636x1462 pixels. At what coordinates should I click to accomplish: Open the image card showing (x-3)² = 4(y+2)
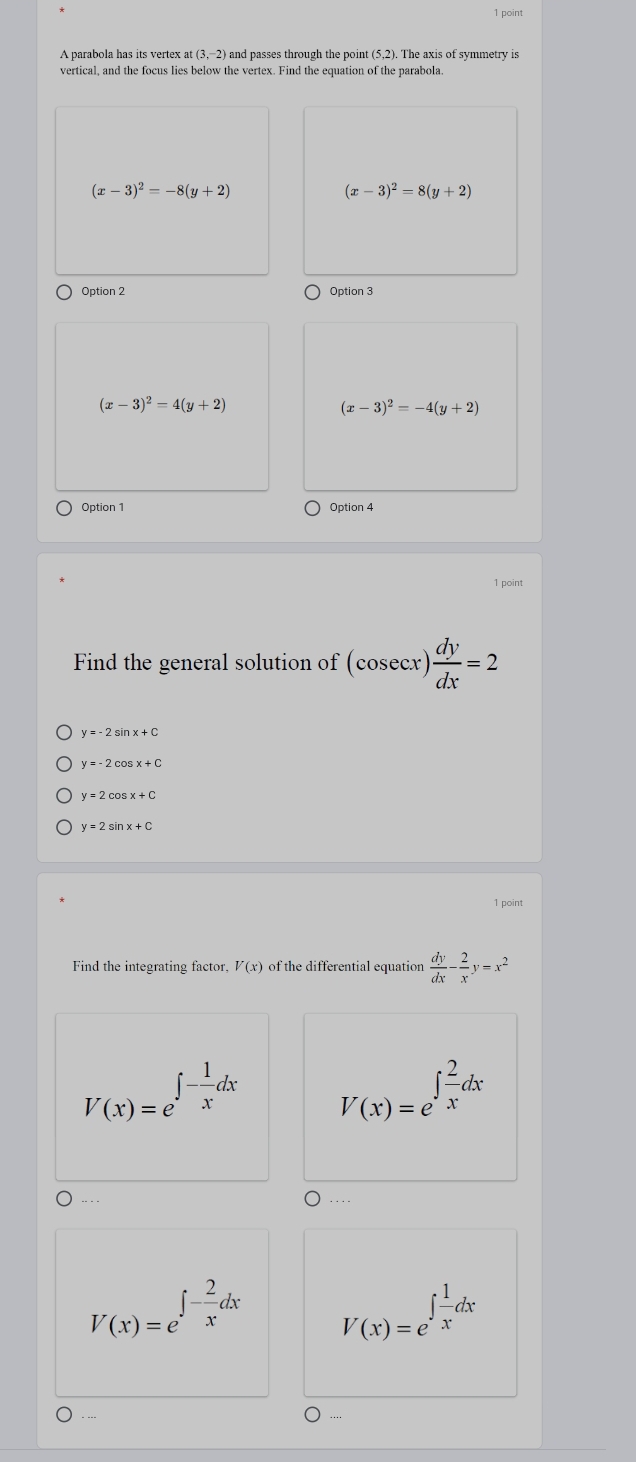click(162, 406)
